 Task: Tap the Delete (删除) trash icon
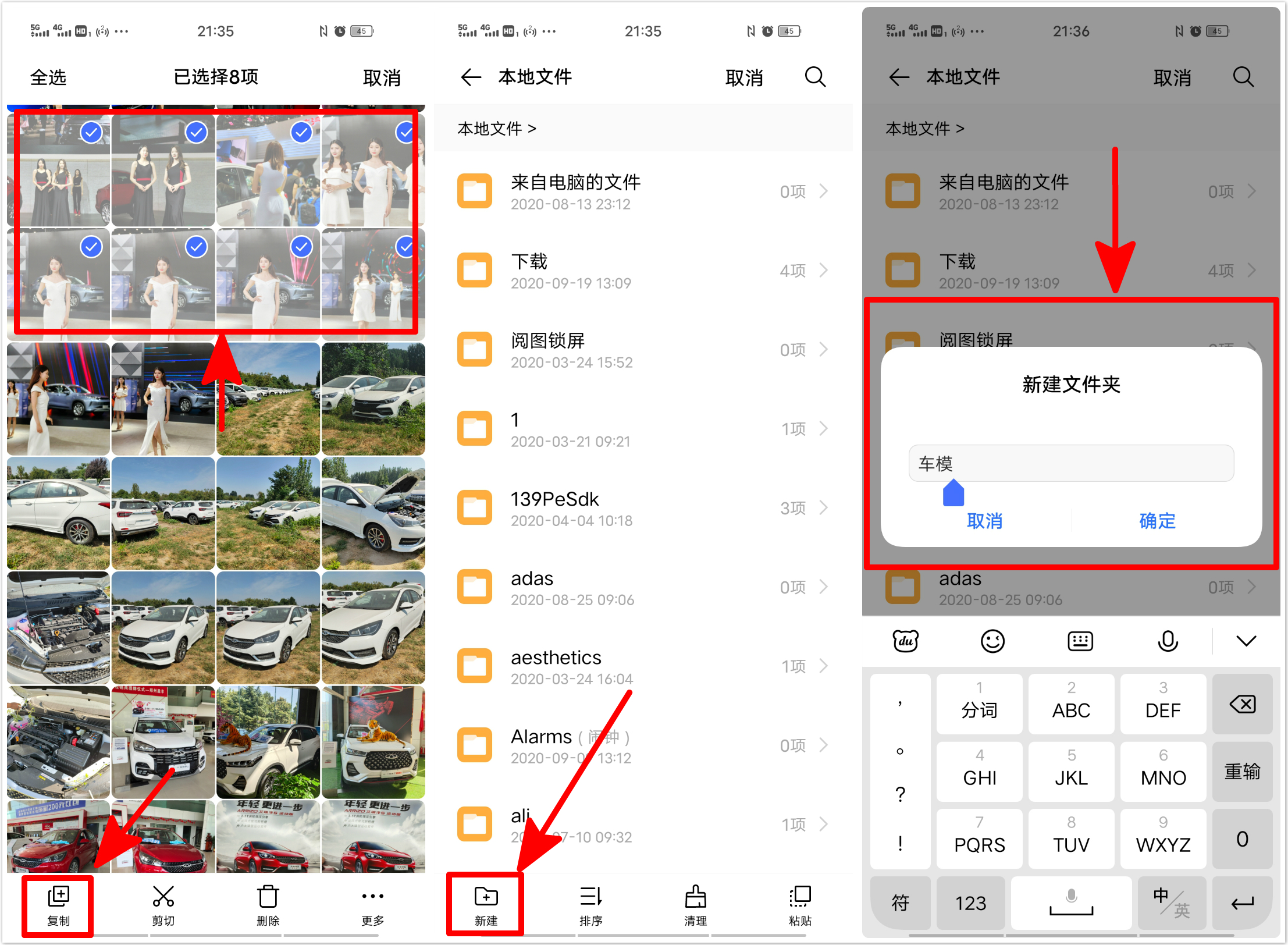(x=268, y=896)
